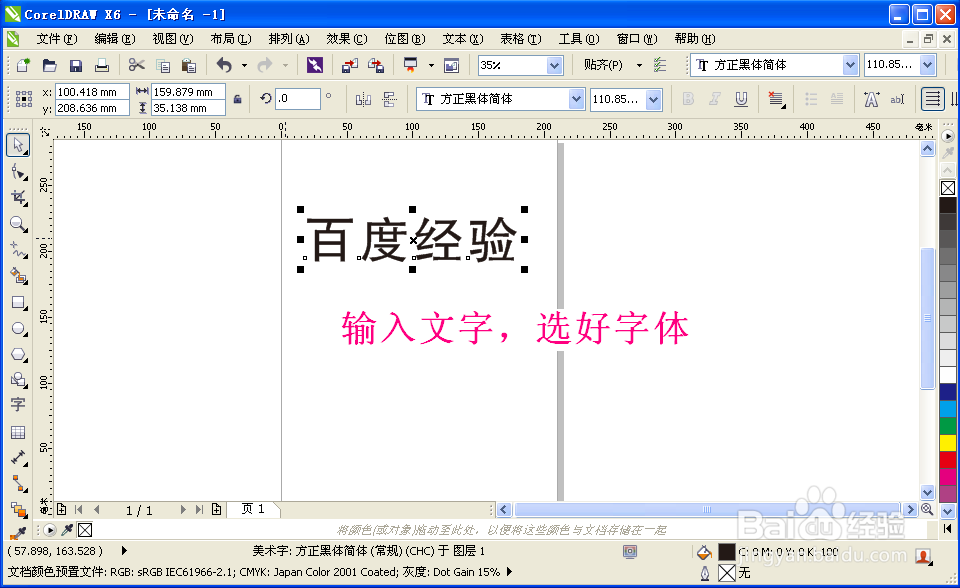This screenshot has width=960, height=588.
Task: Go to the next page arrow
Action: (x=182, y=510)
